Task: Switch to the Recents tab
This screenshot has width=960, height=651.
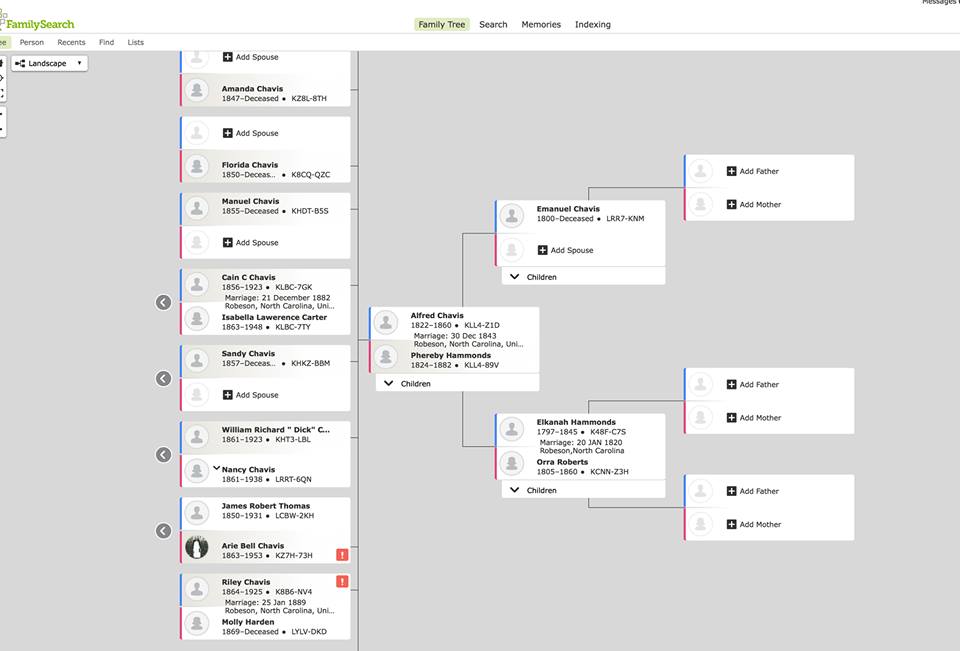Action: [x=71, y=42]
